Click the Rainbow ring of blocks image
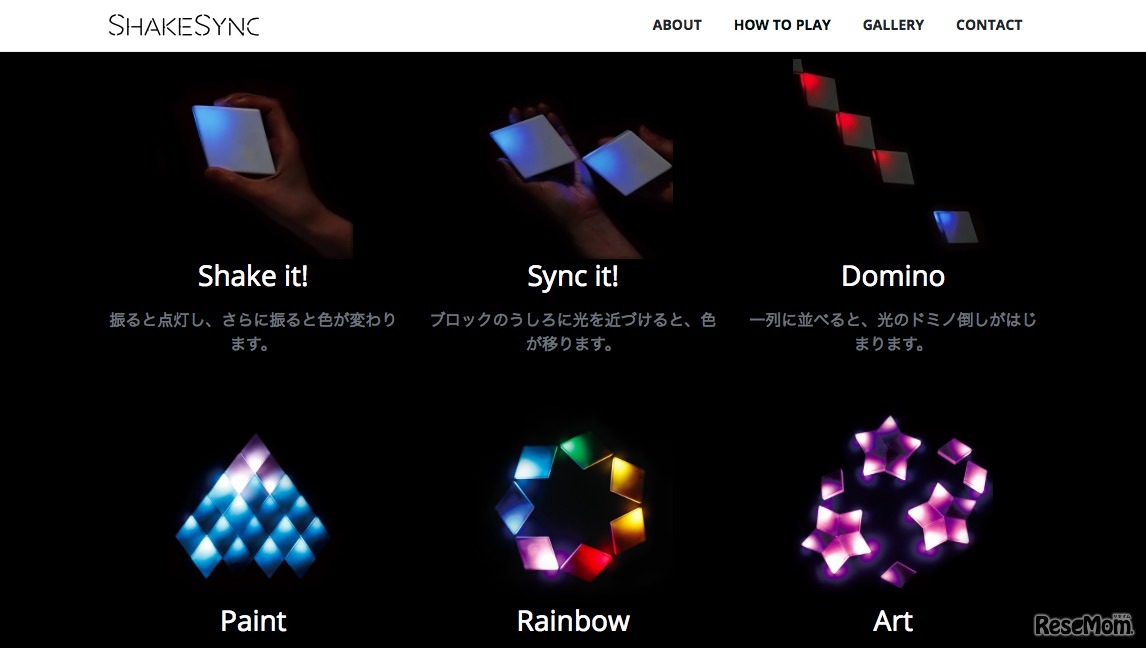The image size is (1146, 648). click(572, 506)
